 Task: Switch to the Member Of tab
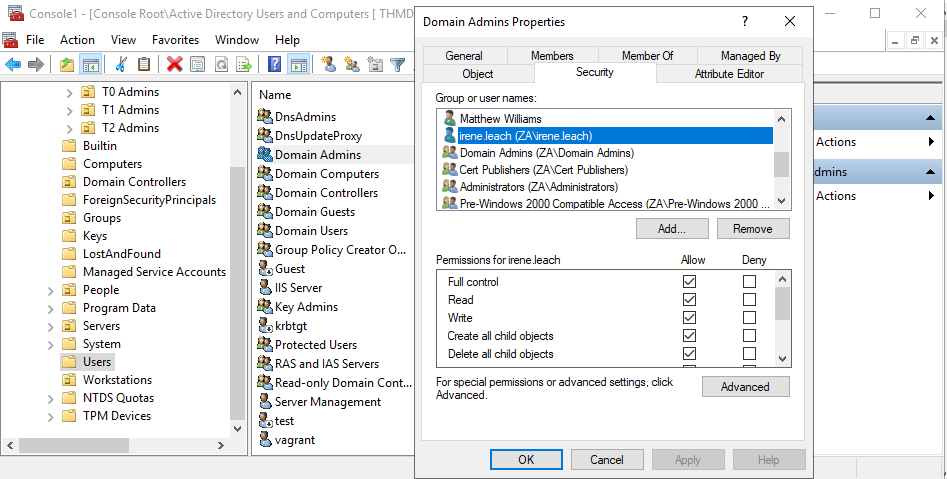coord(647,56)
